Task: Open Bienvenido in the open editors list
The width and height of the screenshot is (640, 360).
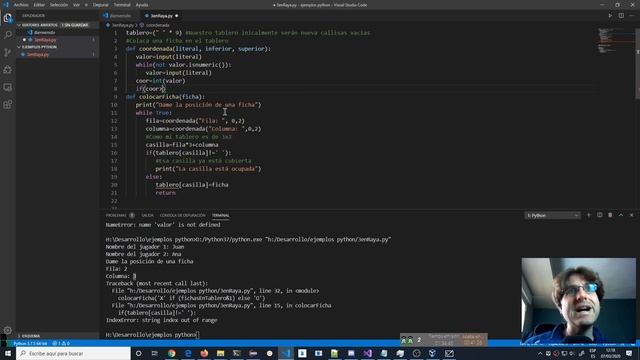Action: click(x=57, y=32)
